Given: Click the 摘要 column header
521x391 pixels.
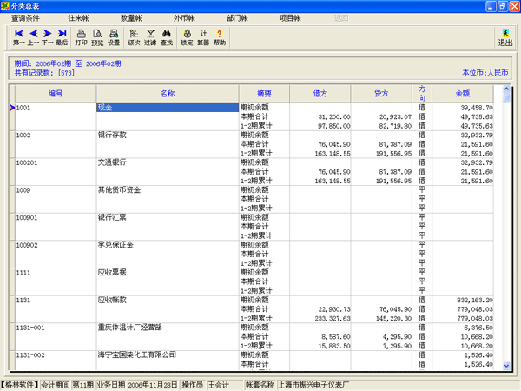Looking at the screenshot, I should pyautogui.click(x=264, y=93).
